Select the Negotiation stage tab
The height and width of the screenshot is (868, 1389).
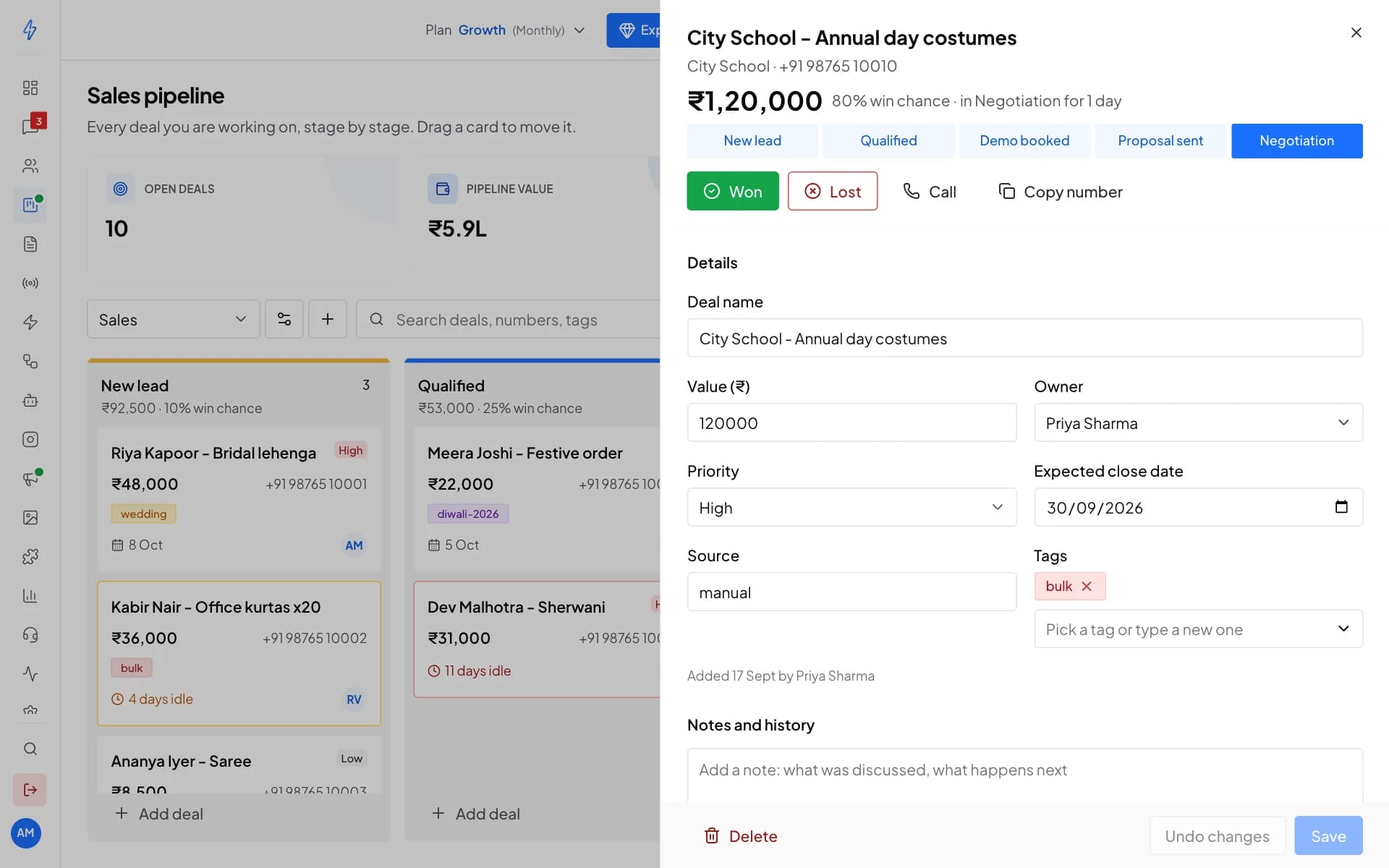coord(1297,140)
